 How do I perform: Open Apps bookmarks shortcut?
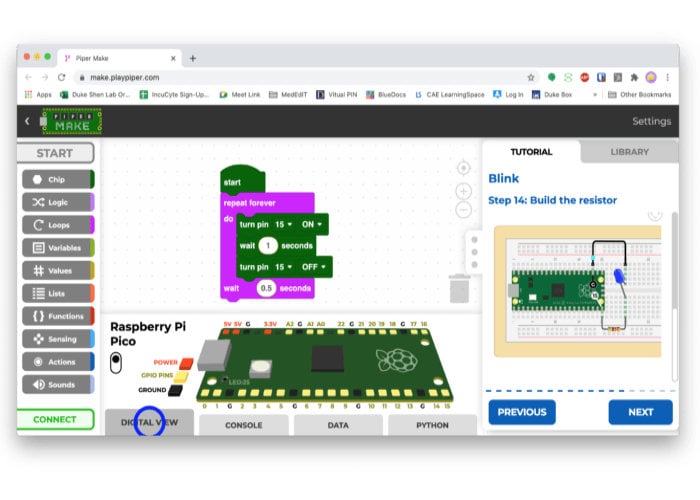[x=38, y=95]
